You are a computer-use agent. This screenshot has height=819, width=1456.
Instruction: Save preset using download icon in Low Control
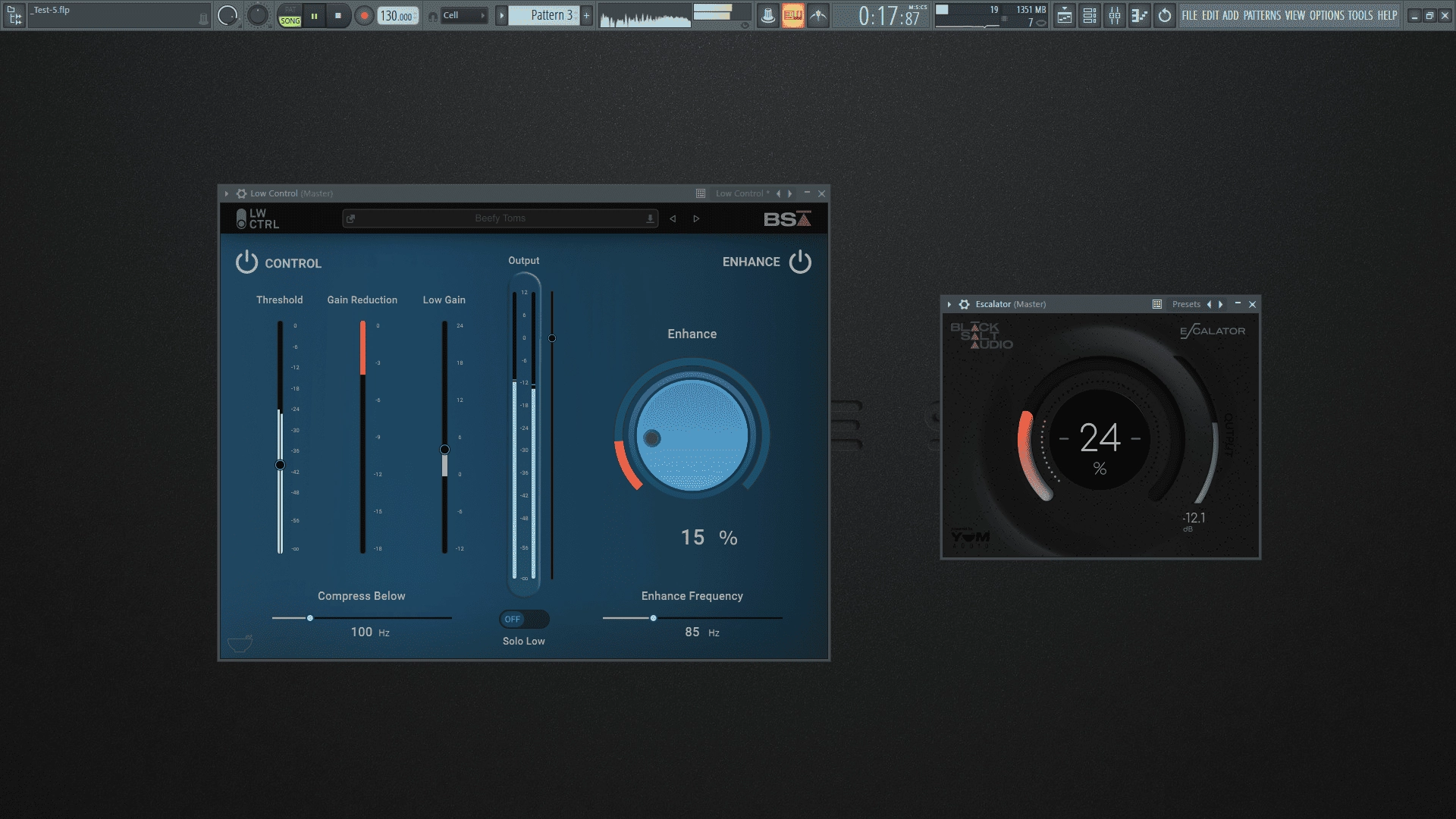pos(650,218)
